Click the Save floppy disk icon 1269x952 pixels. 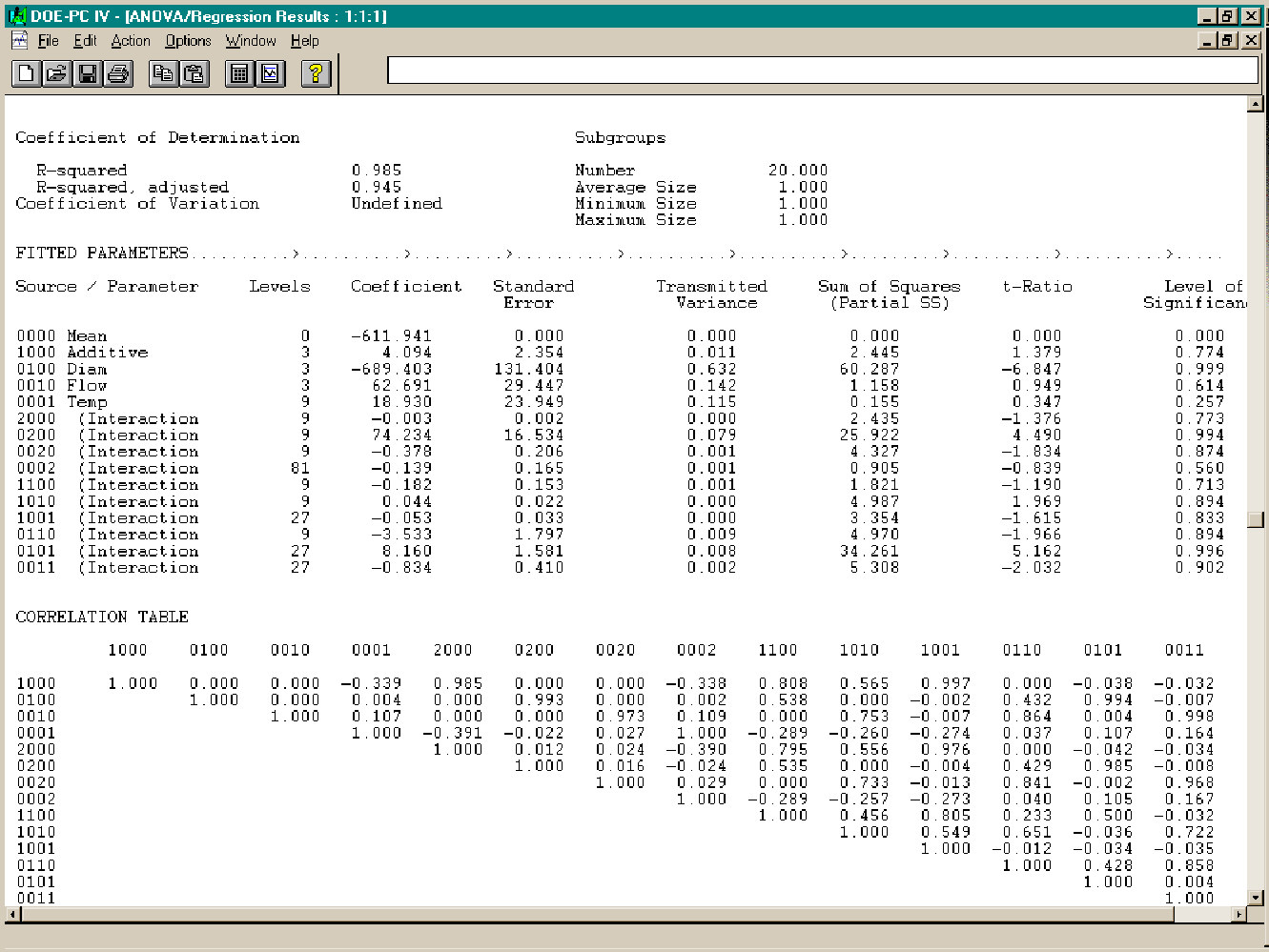pyautogui.click(x=88, y=73)
